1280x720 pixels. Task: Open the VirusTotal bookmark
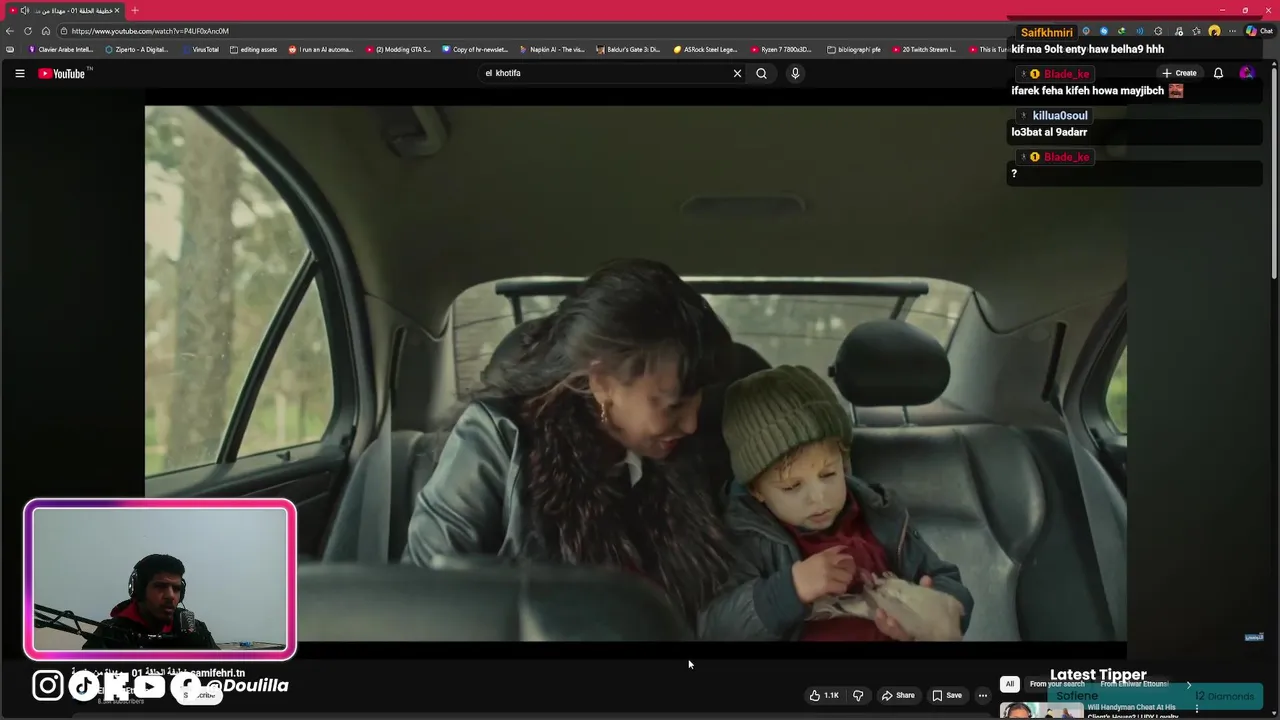[201, 49]
